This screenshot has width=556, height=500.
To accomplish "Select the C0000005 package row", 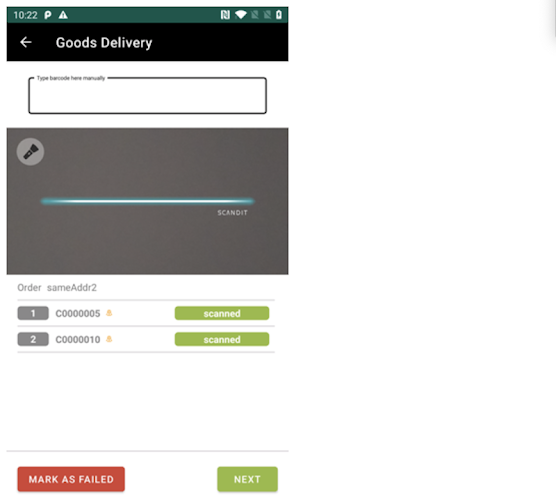I will (146, 313).
